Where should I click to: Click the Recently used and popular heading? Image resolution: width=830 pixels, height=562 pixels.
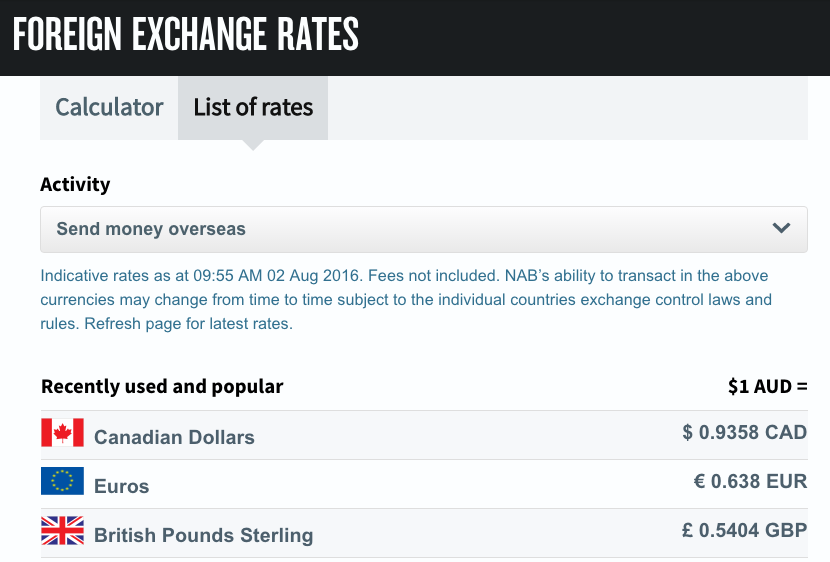coord(162,386)
